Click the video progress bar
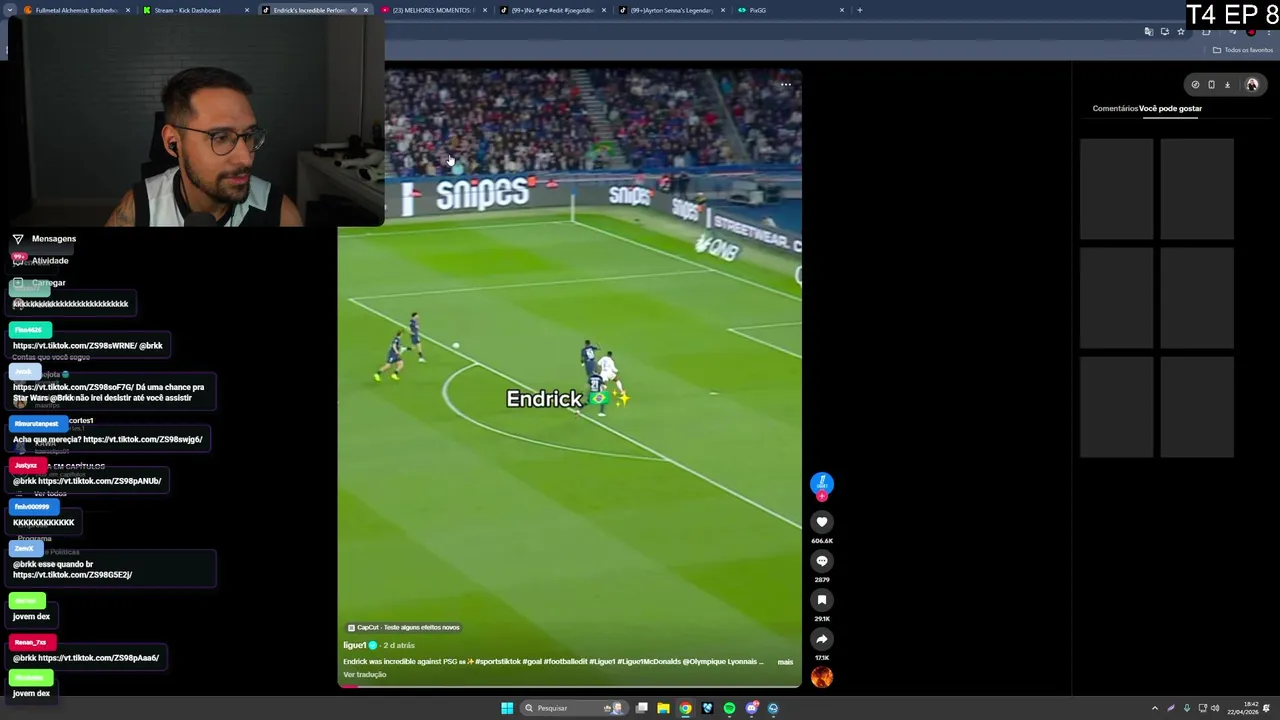The width and height of the screenshot is (1280, 720). click(569, 687)
